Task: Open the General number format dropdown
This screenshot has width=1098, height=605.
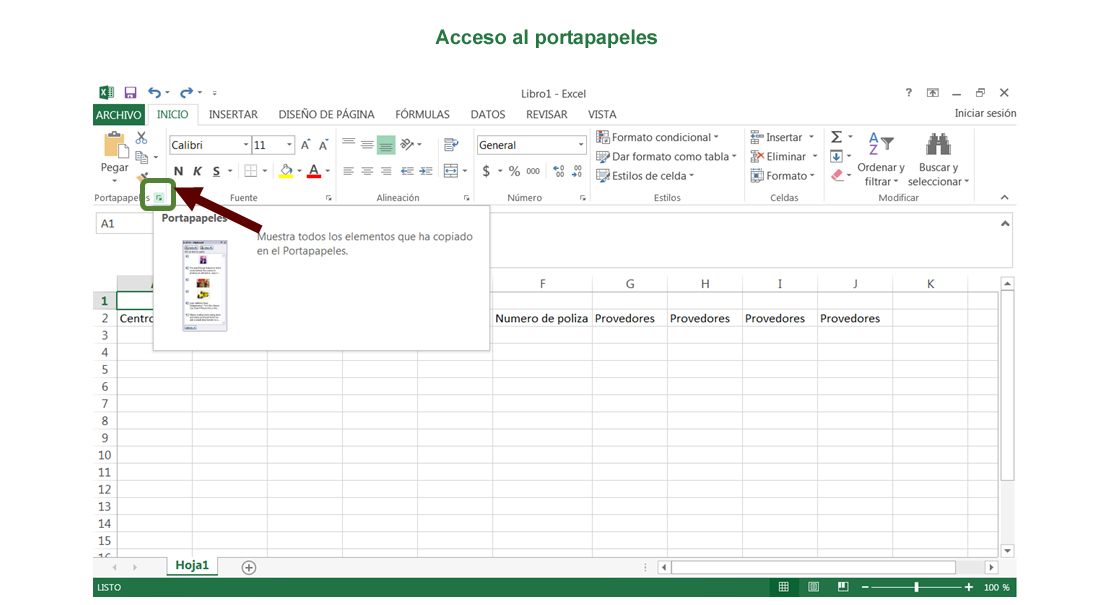Action: pos(581,145)
